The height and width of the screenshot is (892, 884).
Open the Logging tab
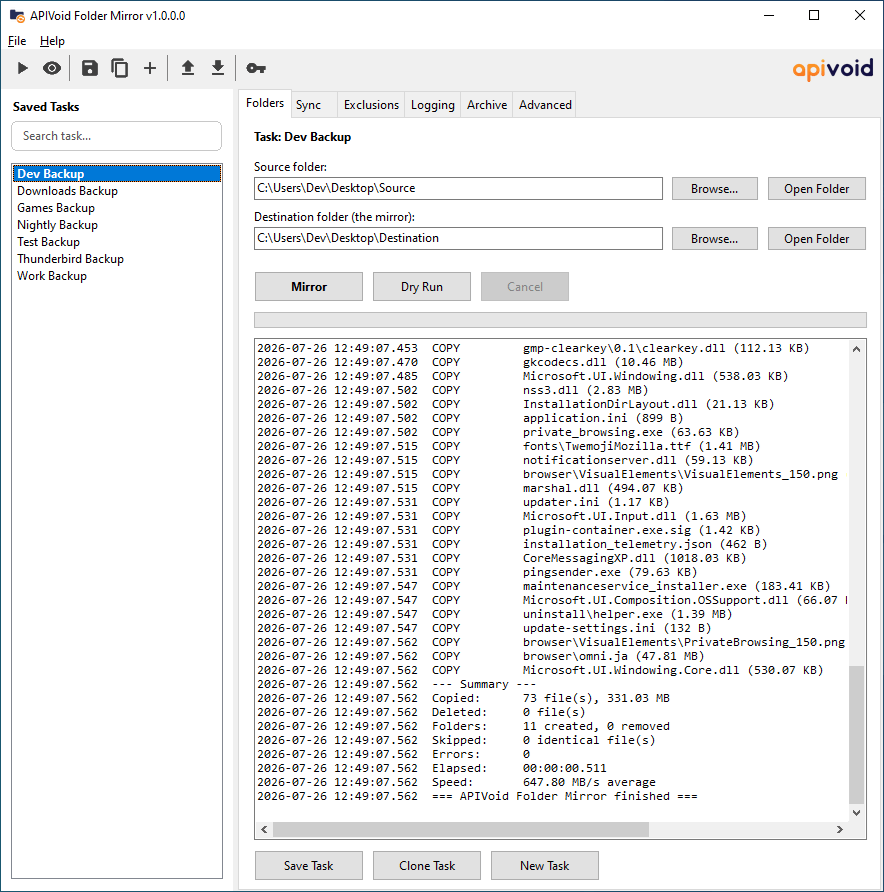[432, 105]
